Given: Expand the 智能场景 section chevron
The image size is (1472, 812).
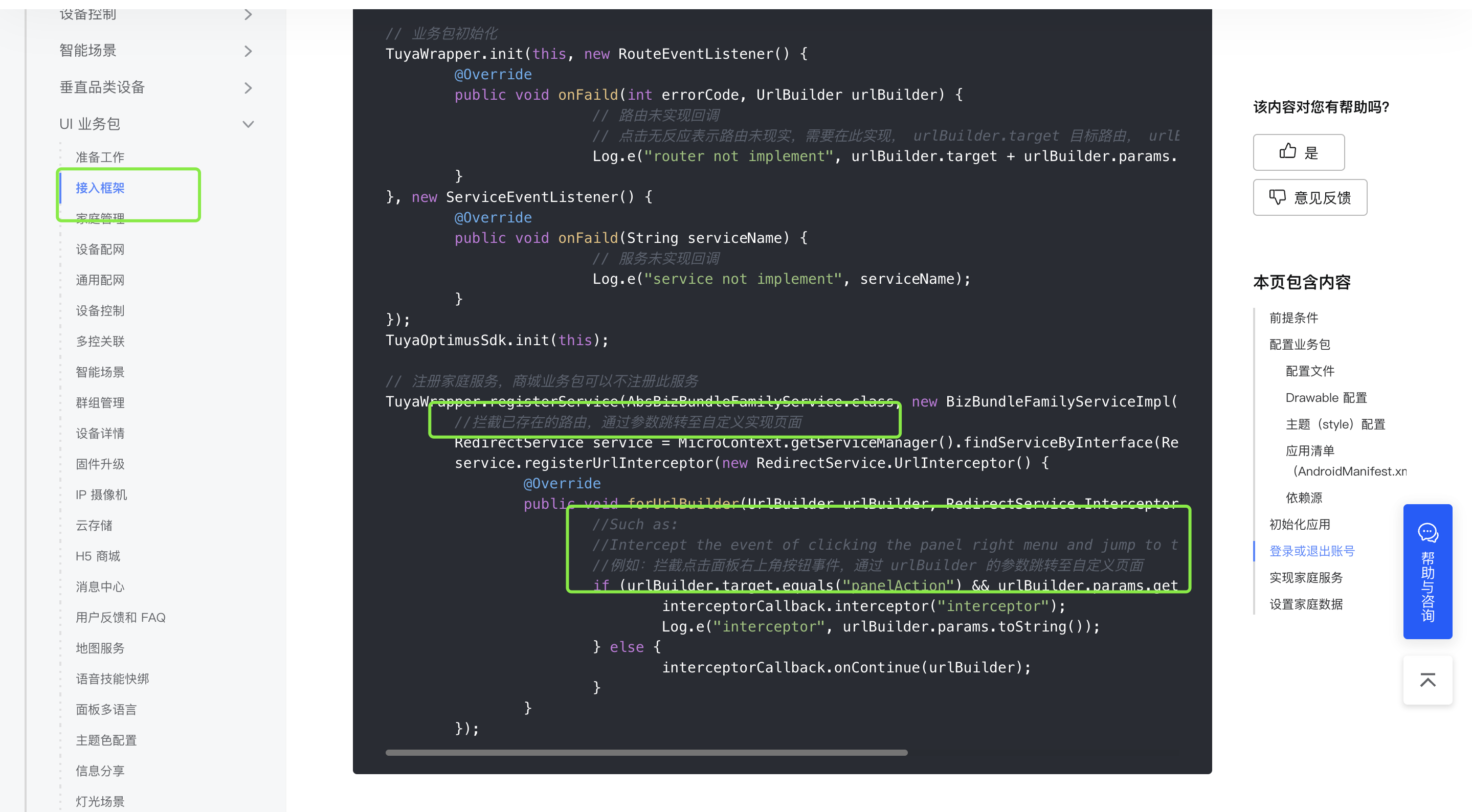Looking at the screenshot, I should pyautogui.click(x=248, y=51).
